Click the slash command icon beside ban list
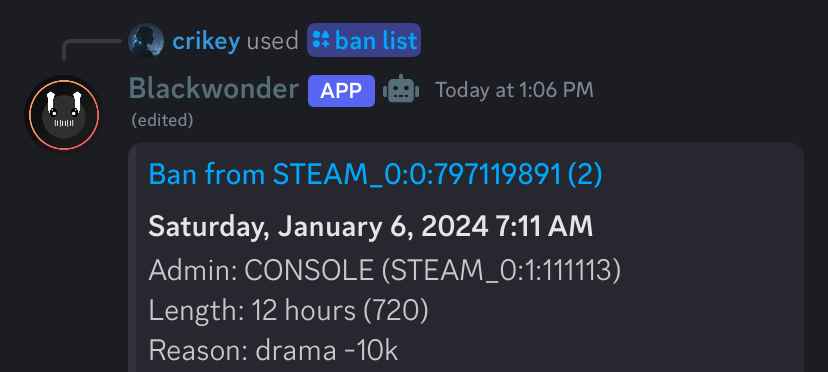The height and width of the screenshot is (372, 828). (321, 40)
